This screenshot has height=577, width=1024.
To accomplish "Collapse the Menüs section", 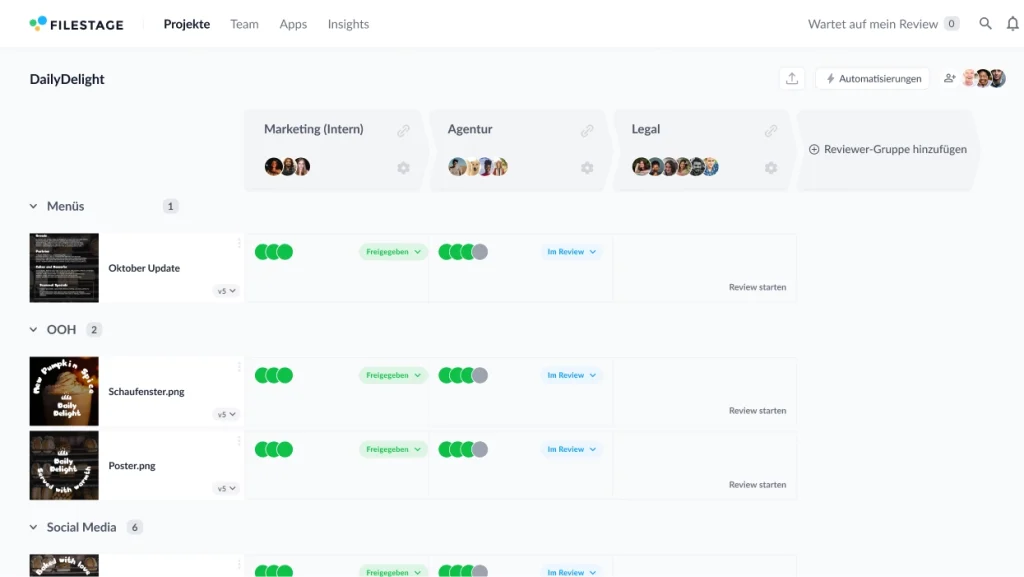I will (31, 206).
